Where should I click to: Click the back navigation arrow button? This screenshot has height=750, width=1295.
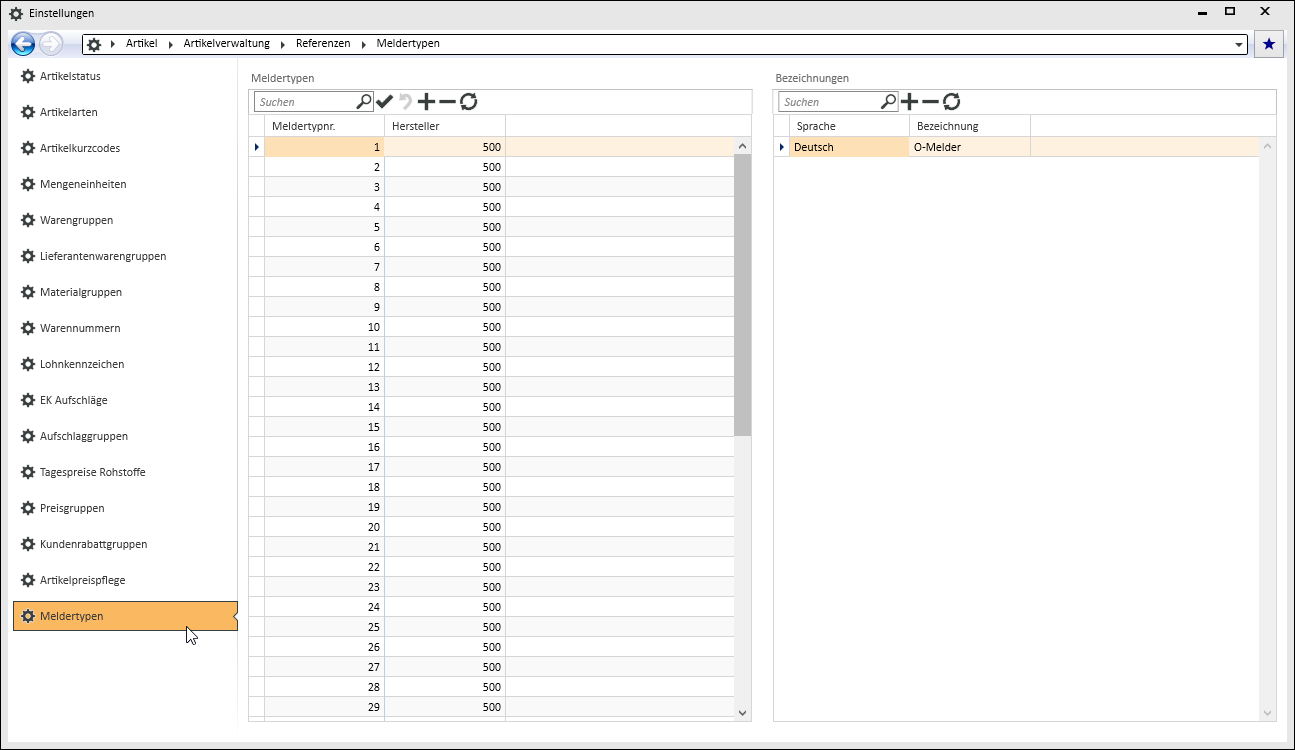[x=23, y=44]
